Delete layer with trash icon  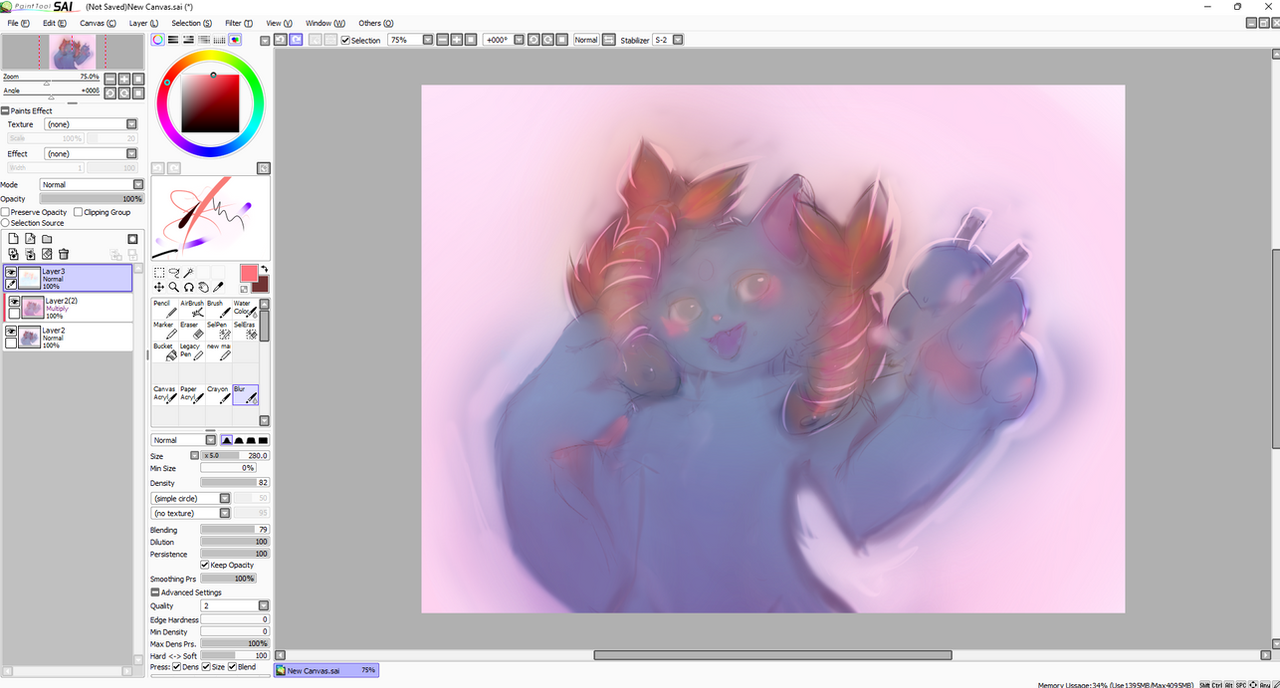63,255
